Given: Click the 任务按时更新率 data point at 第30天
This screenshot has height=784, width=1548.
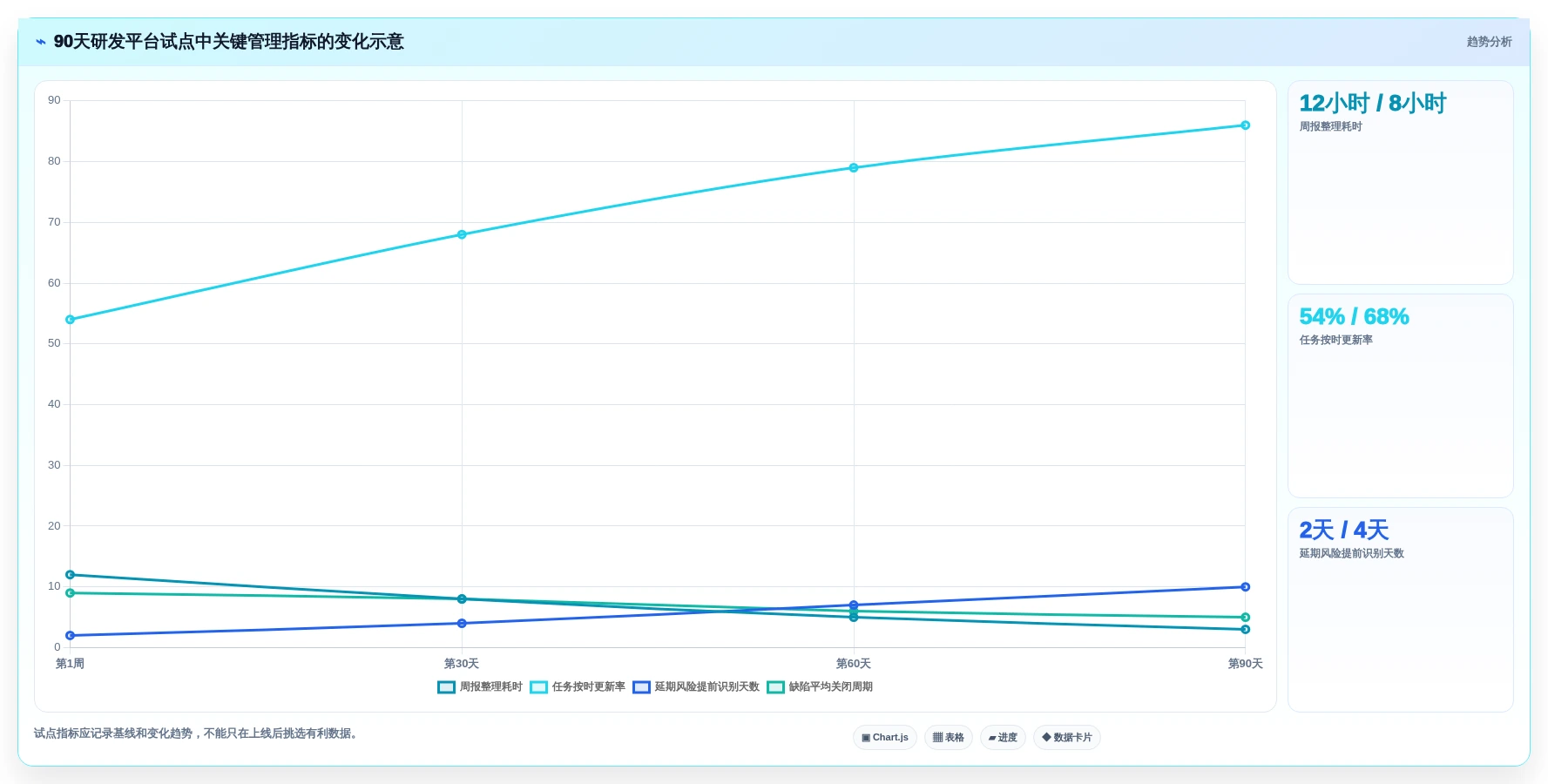Looking at the screenshot, I should tap(462, 234).
